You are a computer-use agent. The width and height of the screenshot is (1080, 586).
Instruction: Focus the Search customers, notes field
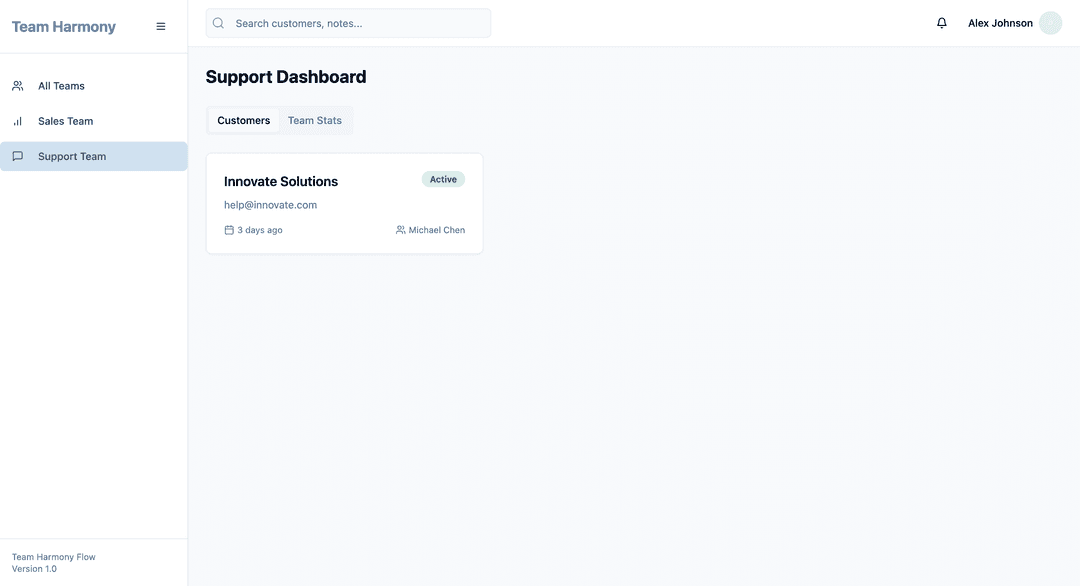(x=360, y=23)
